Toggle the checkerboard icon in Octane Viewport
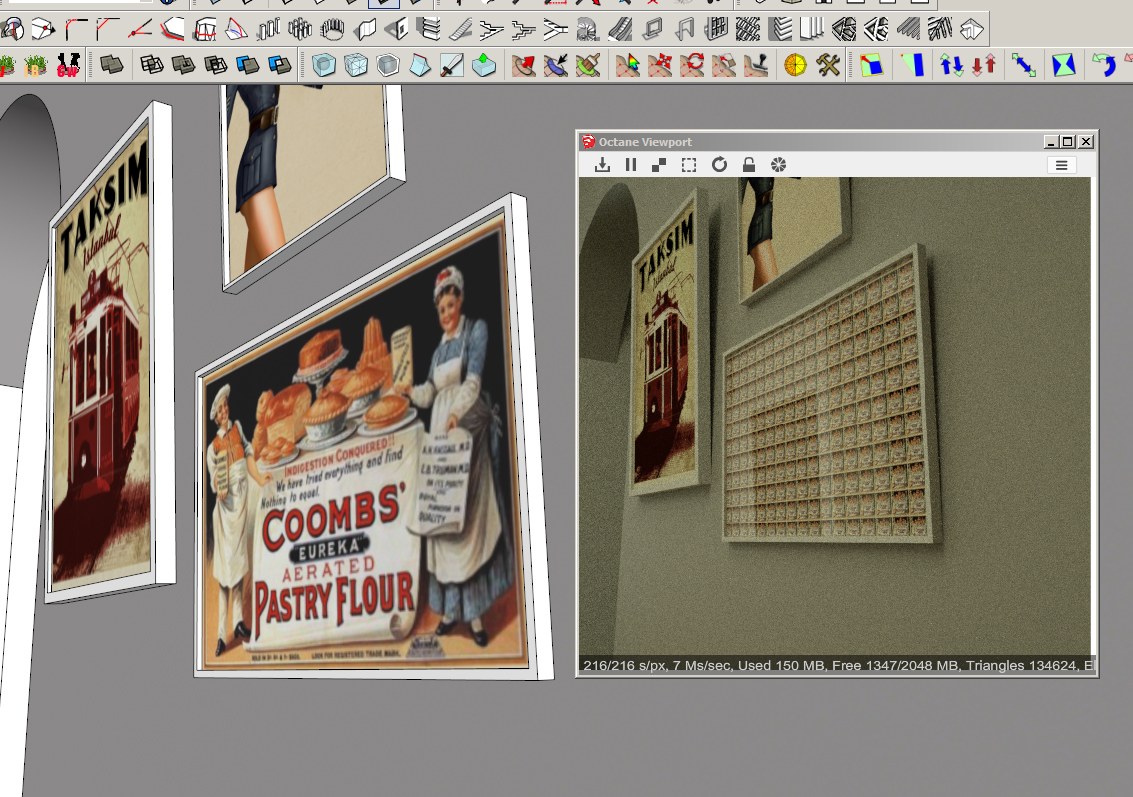Viewport: 1133px width, 797px height. 659,165
